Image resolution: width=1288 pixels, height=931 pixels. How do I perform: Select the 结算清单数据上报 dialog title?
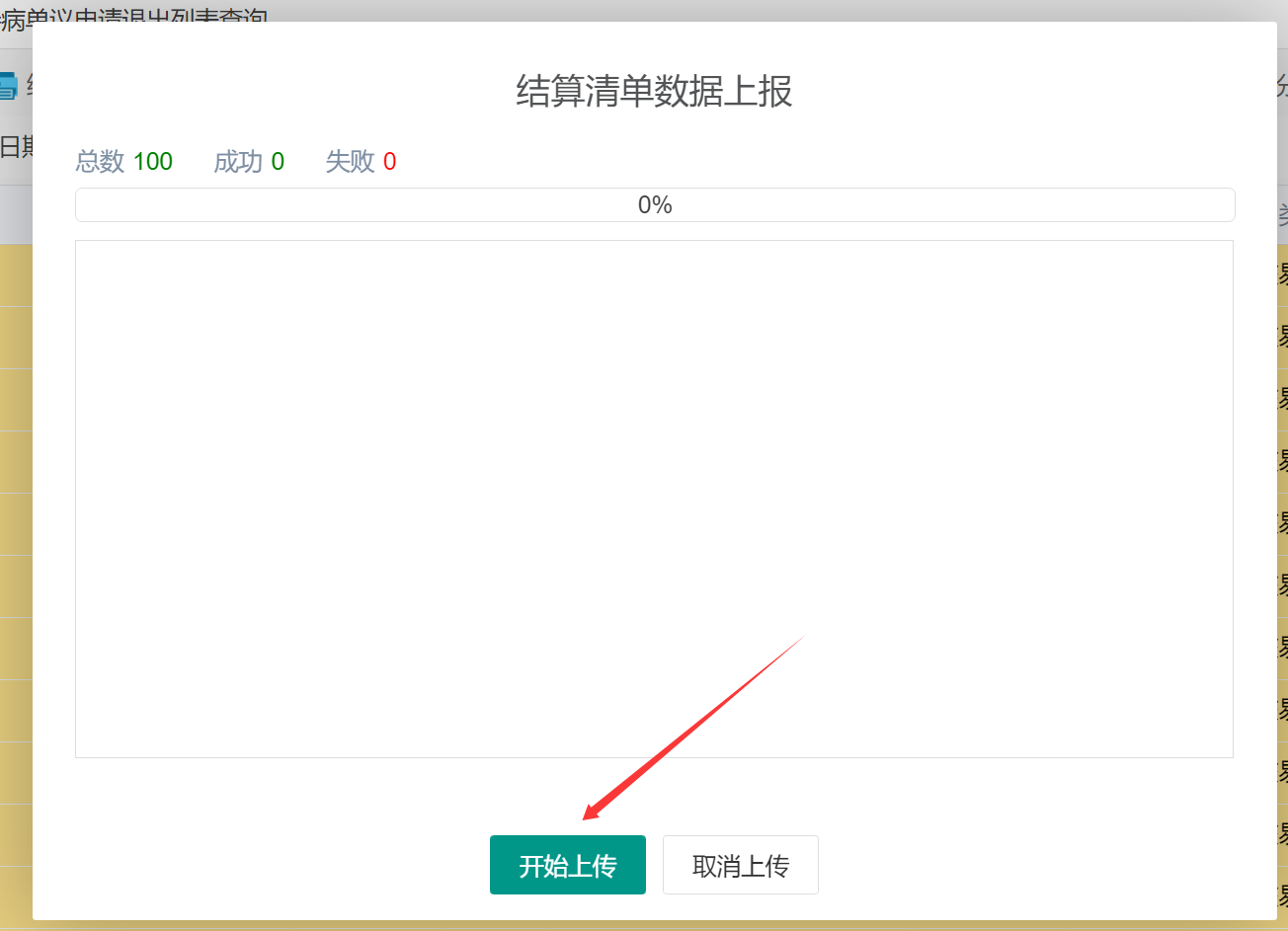tap(654, 91)
